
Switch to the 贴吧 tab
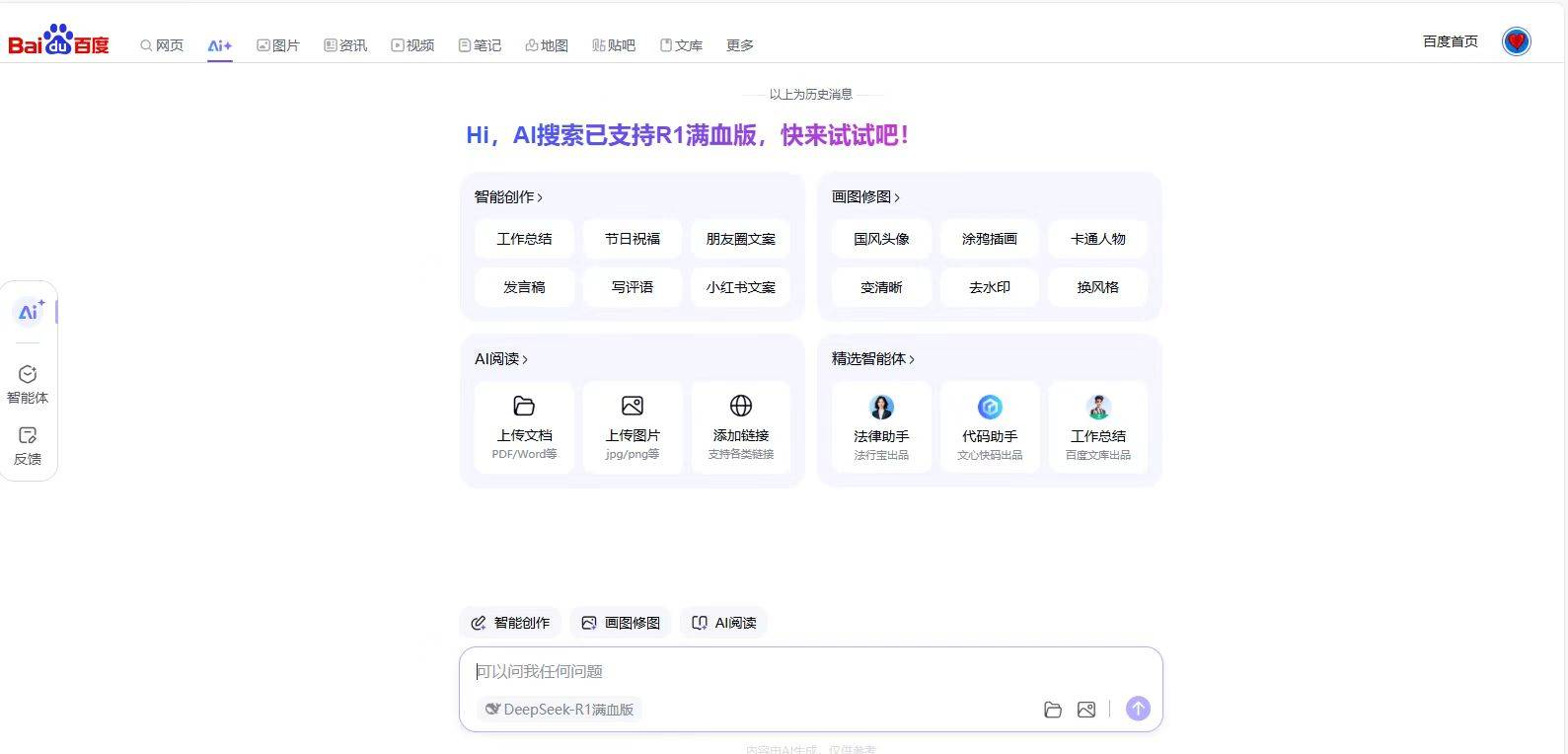click(x=614, y=45)
